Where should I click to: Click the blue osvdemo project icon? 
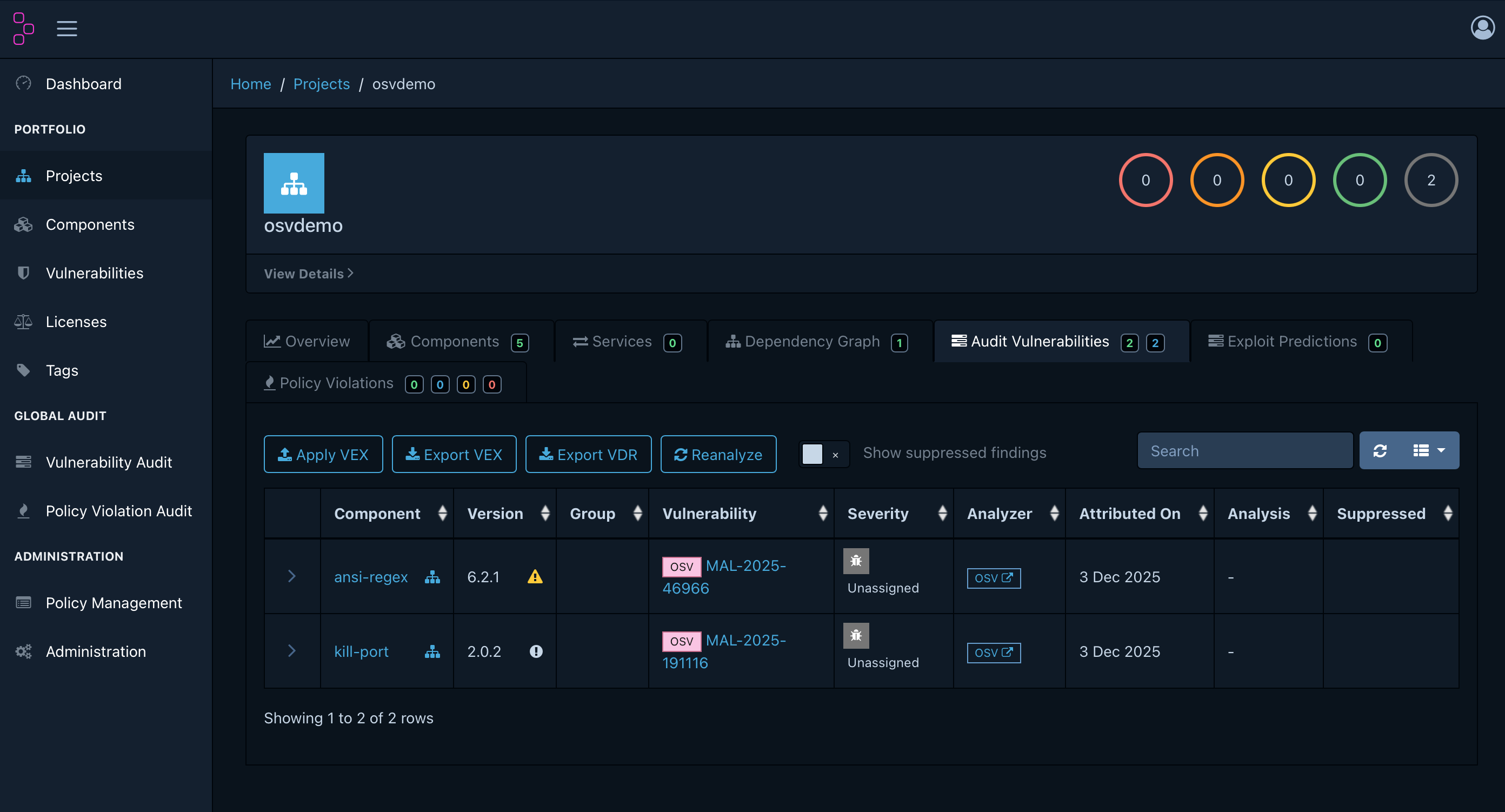click(294, 183)
